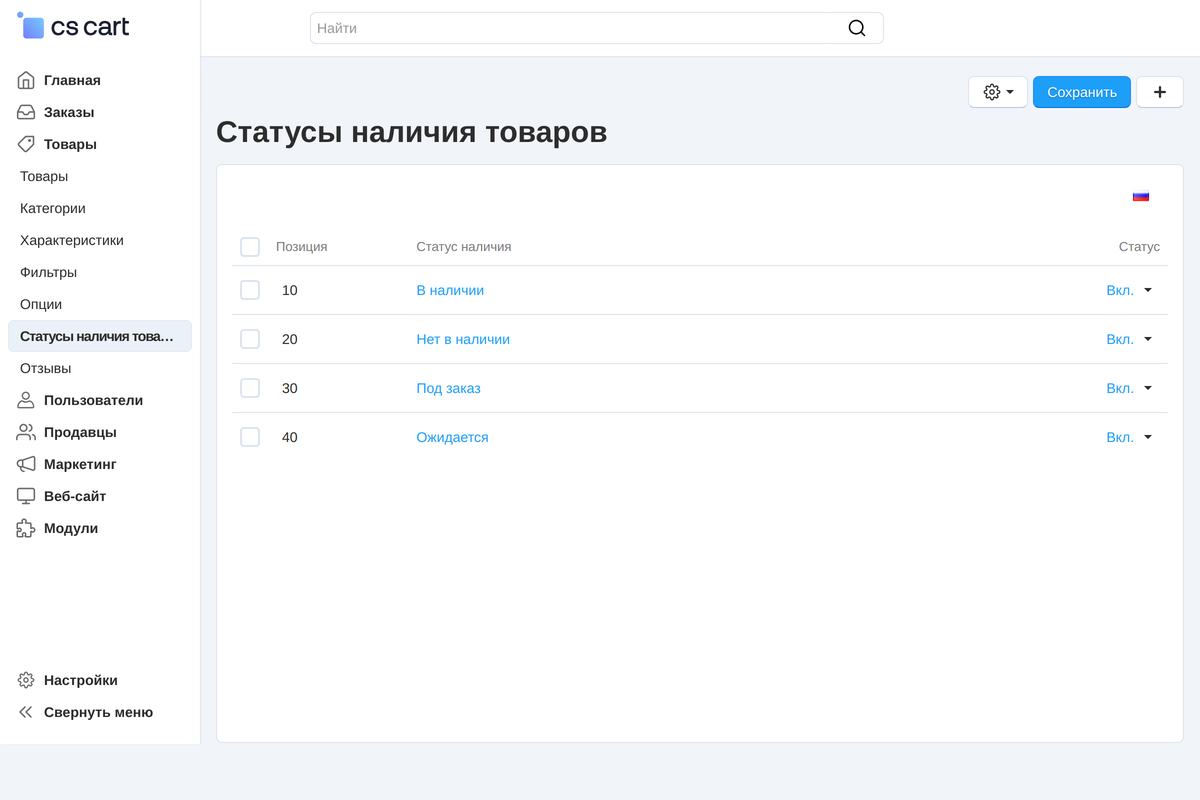Open the Под заказ status link
The width and height of the screenshot is (1200, 800).
pos(448,388)
